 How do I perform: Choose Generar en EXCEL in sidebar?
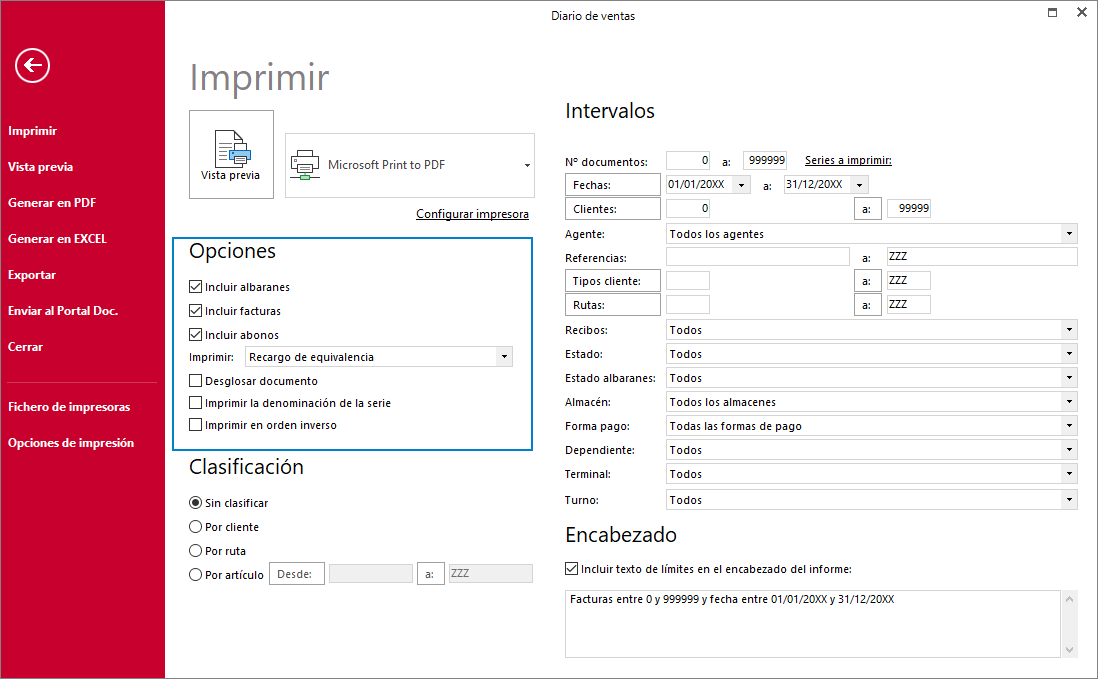pyautogui.click(x=57, y=239)
